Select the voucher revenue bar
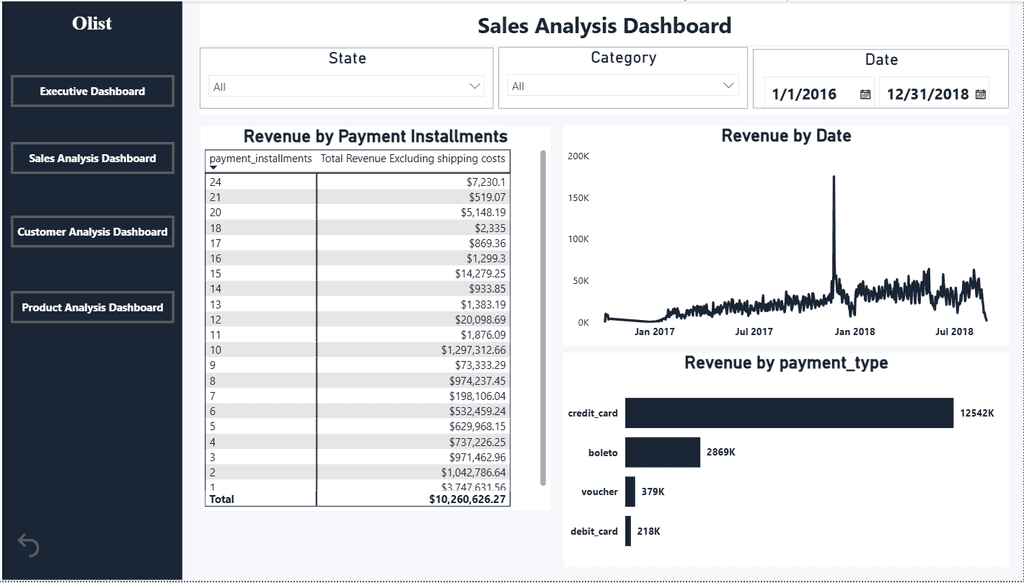 click(630, 491)
